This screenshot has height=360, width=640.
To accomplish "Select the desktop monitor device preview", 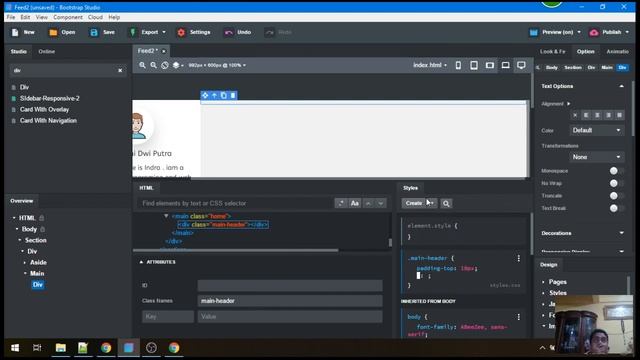I will point(521,65).
